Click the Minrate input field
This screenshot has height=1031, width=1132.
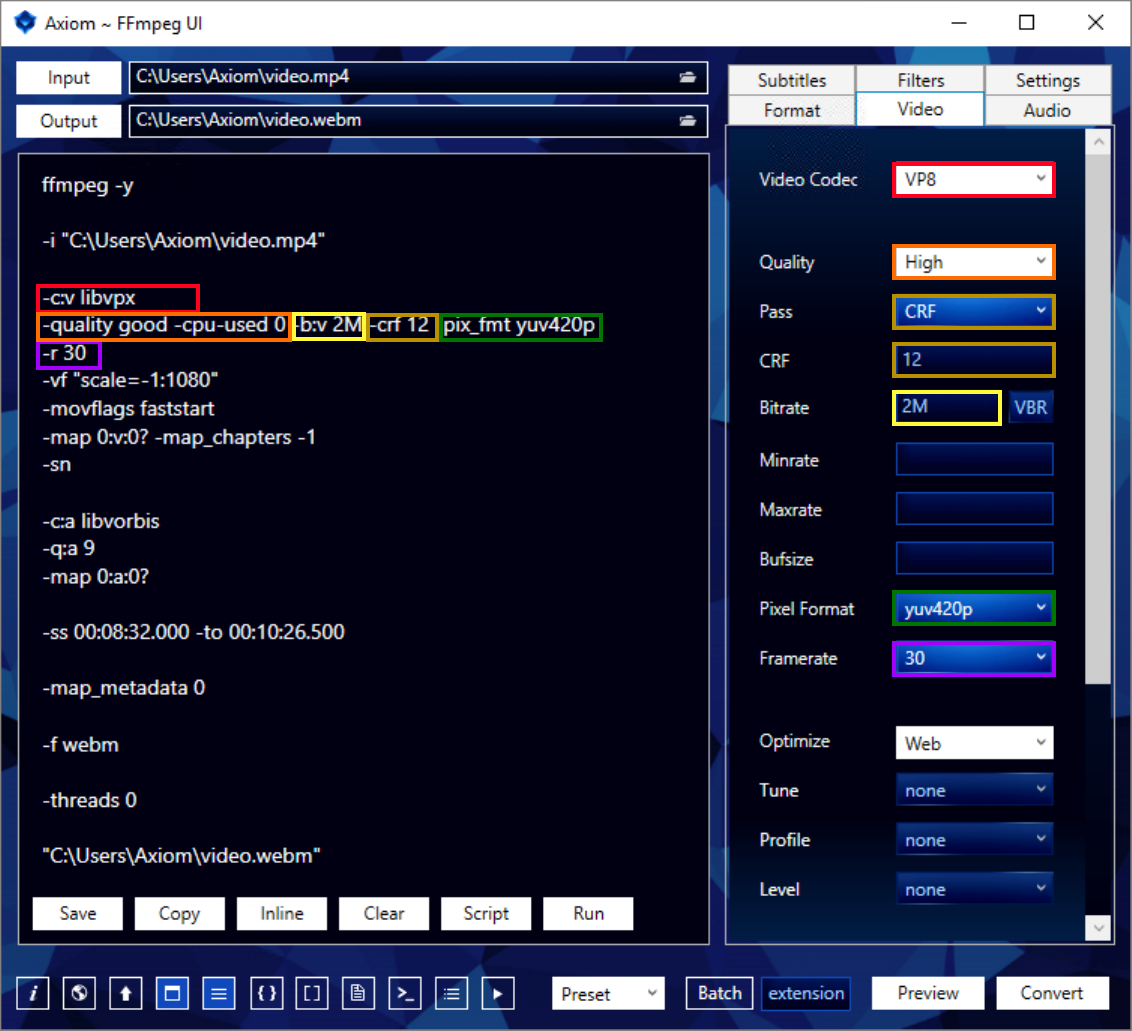[974, 459]
